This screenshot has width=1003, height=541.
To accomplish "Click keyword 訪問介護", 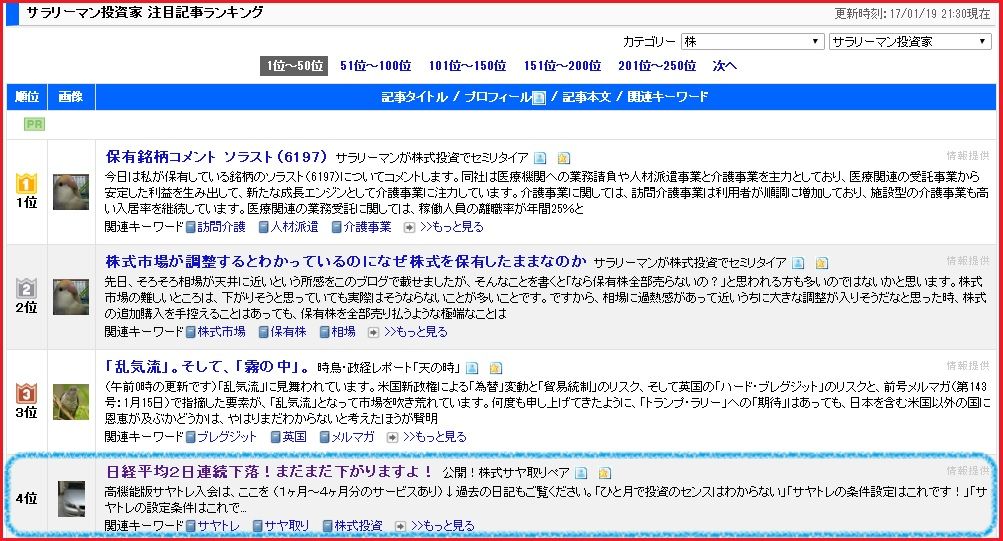I will click(221, 226).
